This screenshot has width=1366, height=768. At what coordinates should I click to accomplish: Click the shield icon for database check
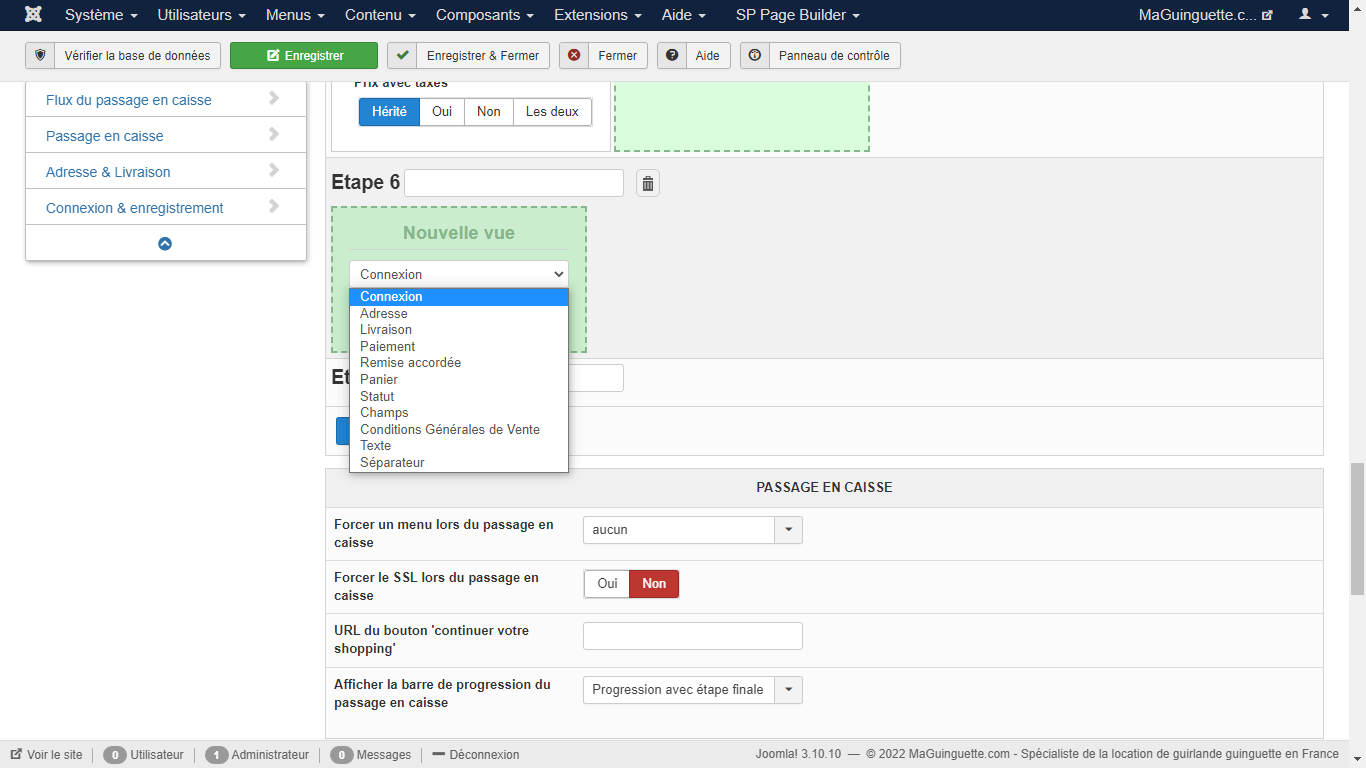click(x=40, y=56)
